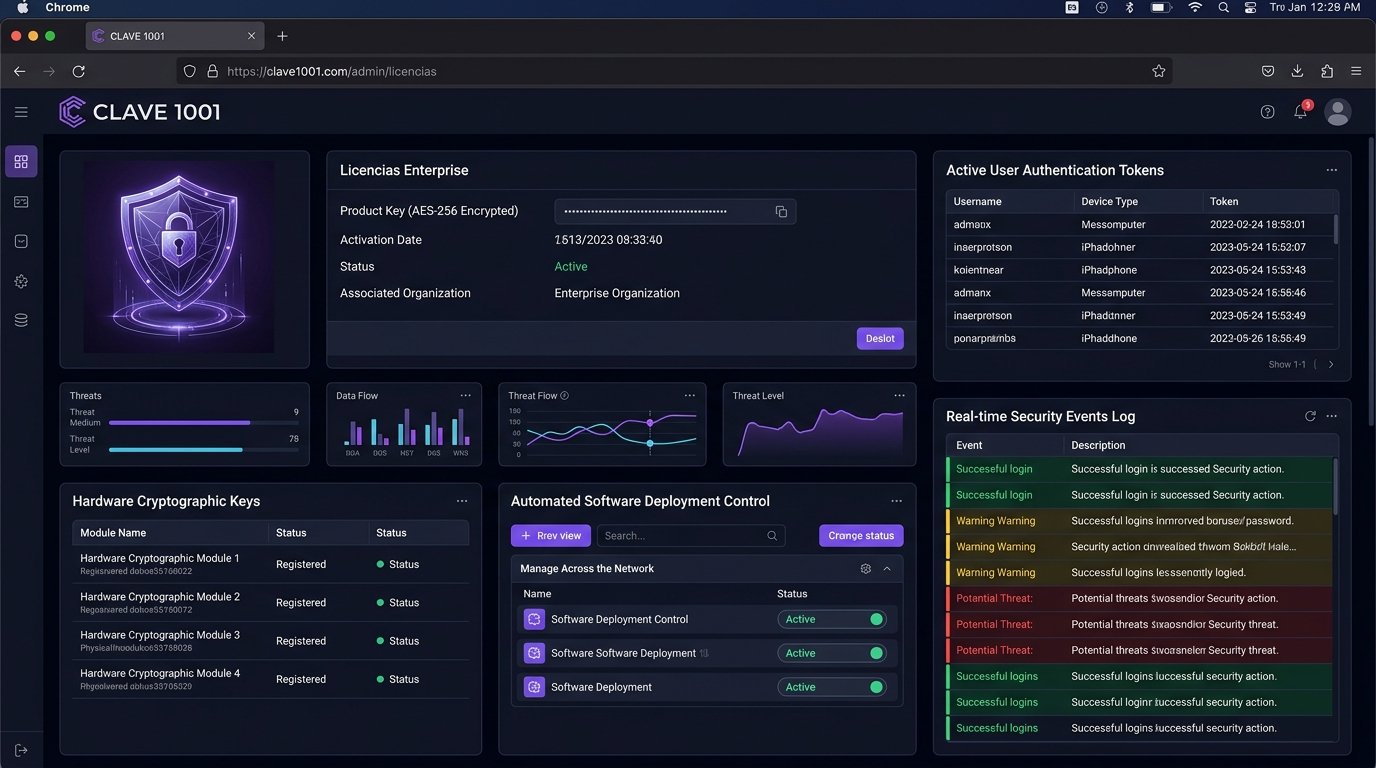Screen dimensions: 1376x768
Task: Toggle Software Deployment Control Active switch
Action: 832,619
